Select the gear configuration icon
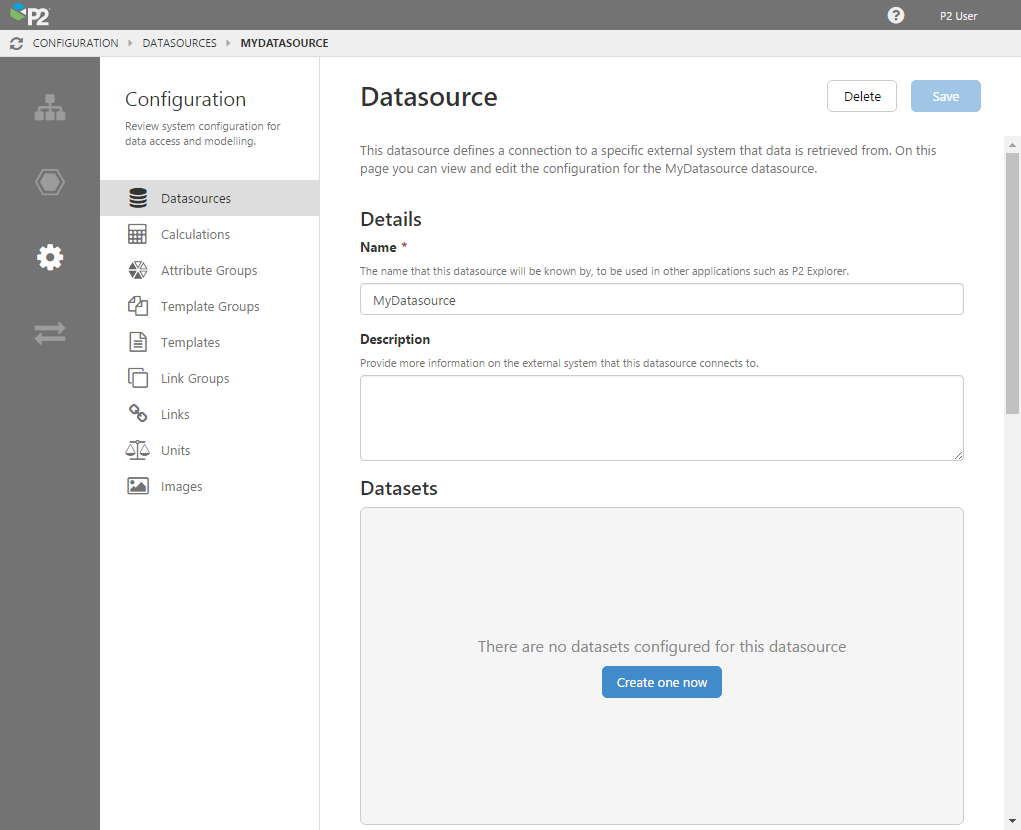 point(49,258)
